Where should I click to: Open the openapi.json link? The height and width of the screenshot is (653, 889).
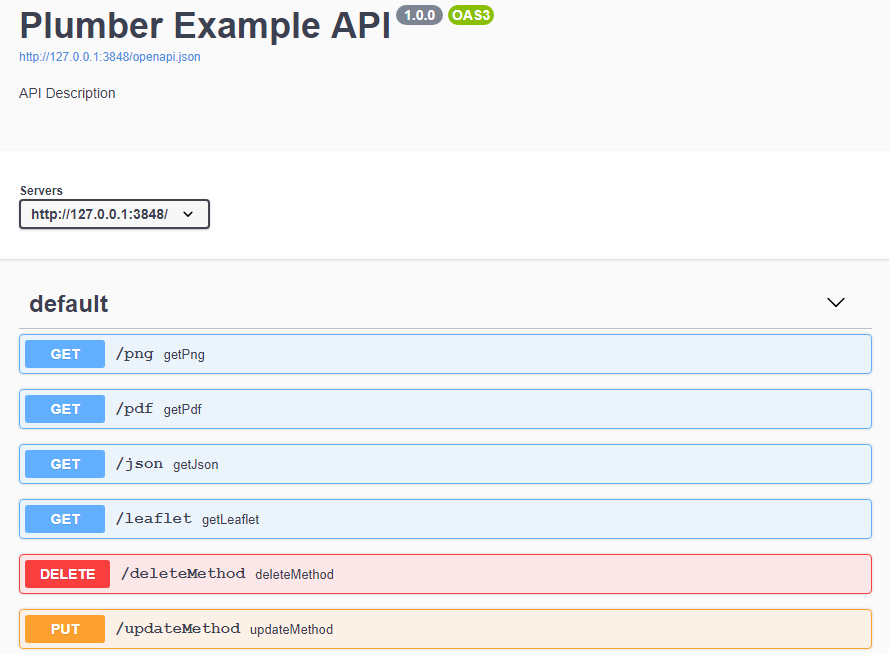(109, 57)
